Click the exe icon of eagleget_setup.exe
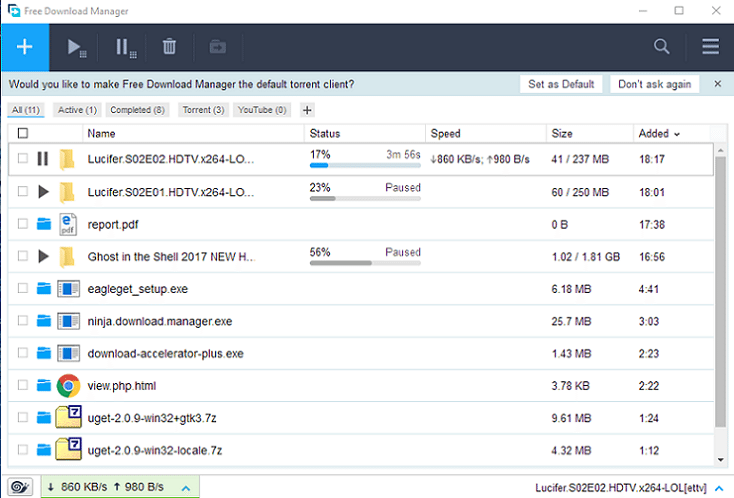The height and width of the screenshot is (498, 734). 68,289
